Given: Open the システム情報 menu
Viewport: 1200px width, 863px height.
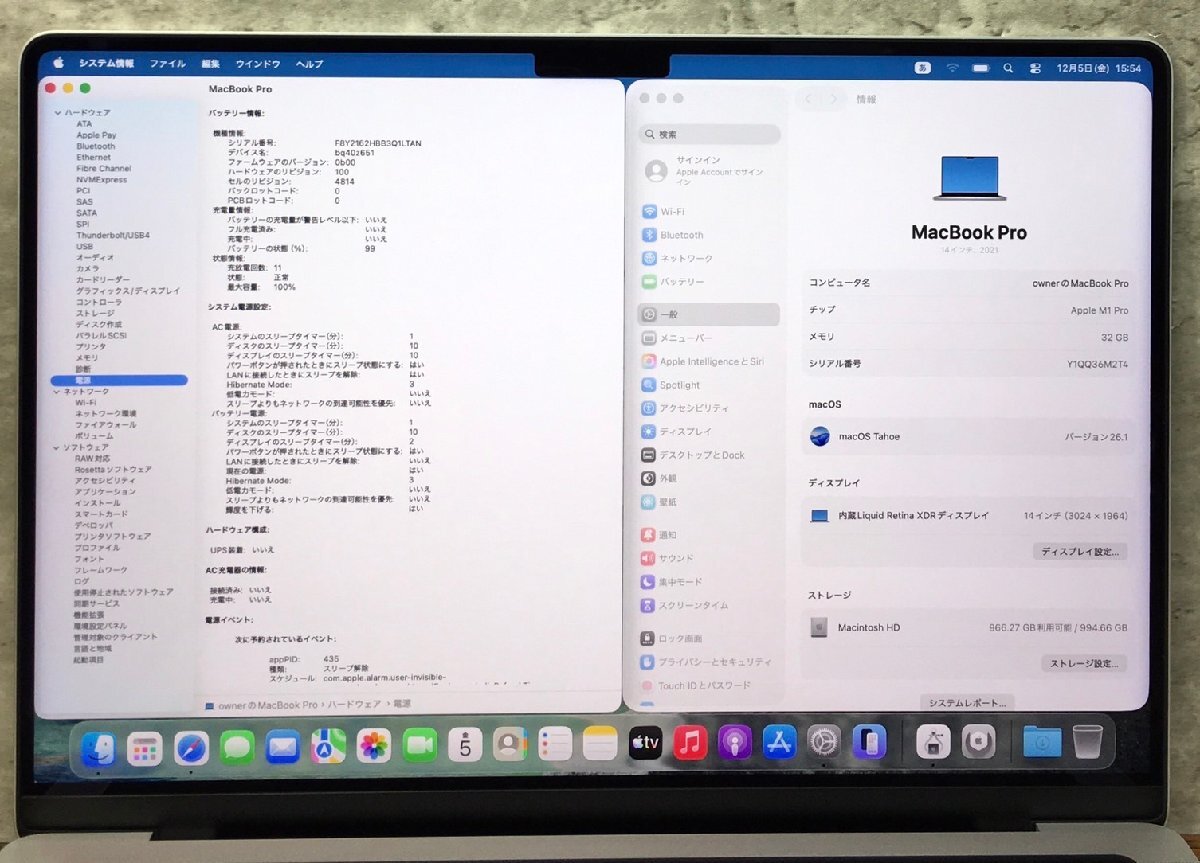Looking at the screenshot, I should tap(106, 63).
